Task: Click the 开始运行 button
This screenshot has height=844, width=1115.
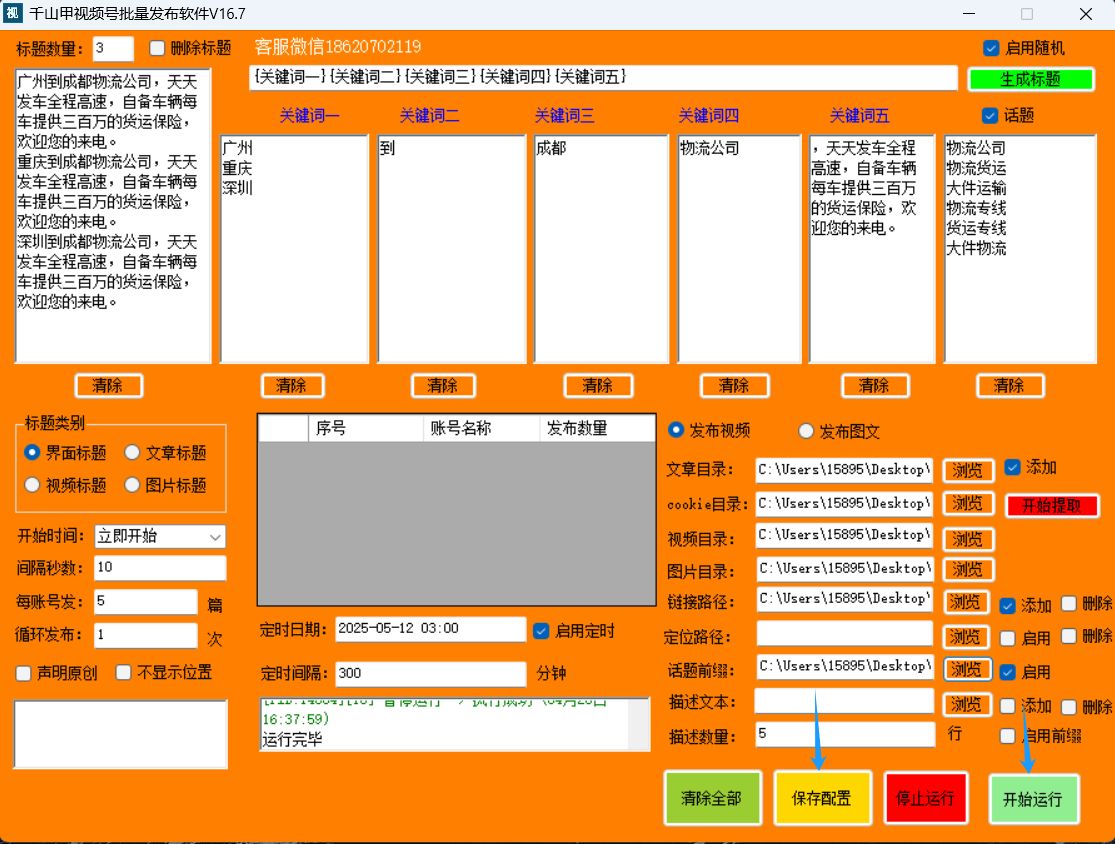Action: click(x=1033, y=799)
